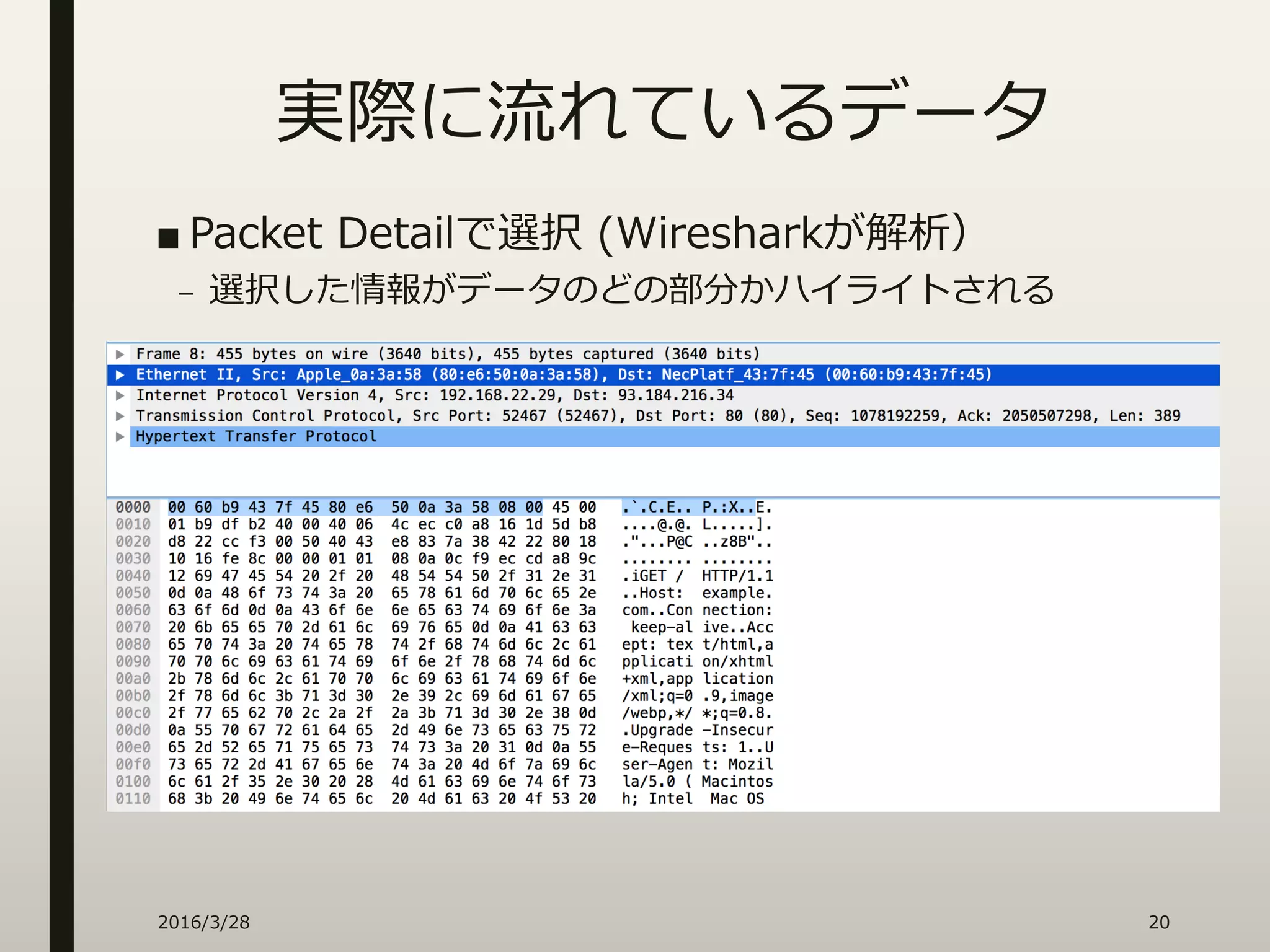Expand the Ethernet II disclosure triangle
1270x952 pixels.
tap(120, 375)
